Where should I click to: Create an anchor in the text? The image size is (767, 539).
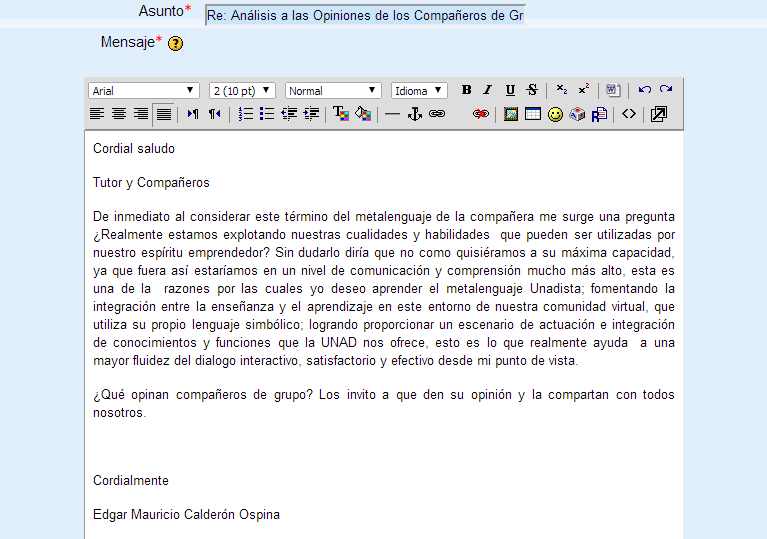tap(415, 114)
